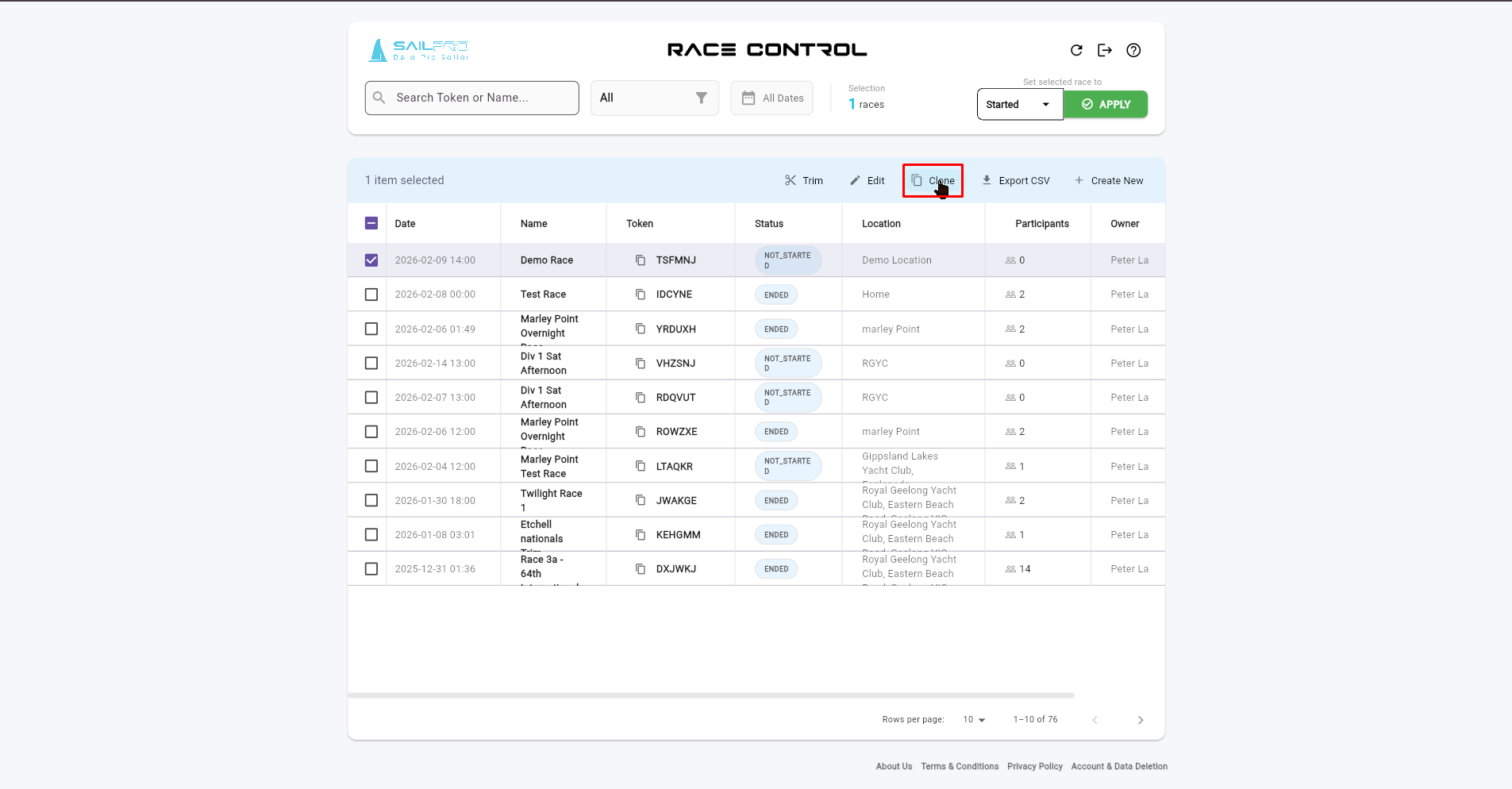
Task: Click the Trim scissors tool
Action: pyautogui.click(x=803, y=181)
